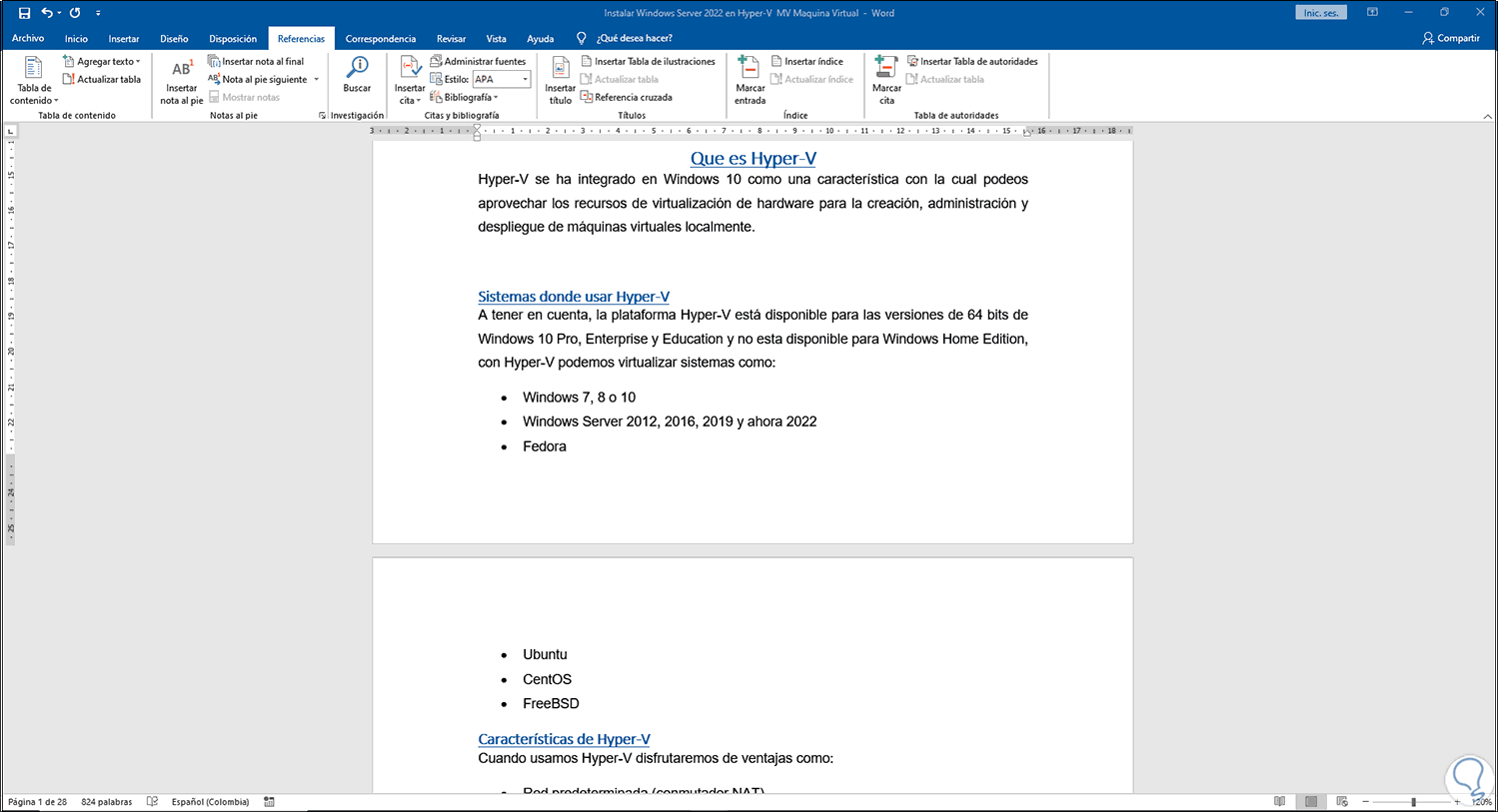Image resolution: width=1499 pixels, height=812 pixels.
Task: Click the lightbulb '¿Qué desea hacer?' icon
Action: 582,38
